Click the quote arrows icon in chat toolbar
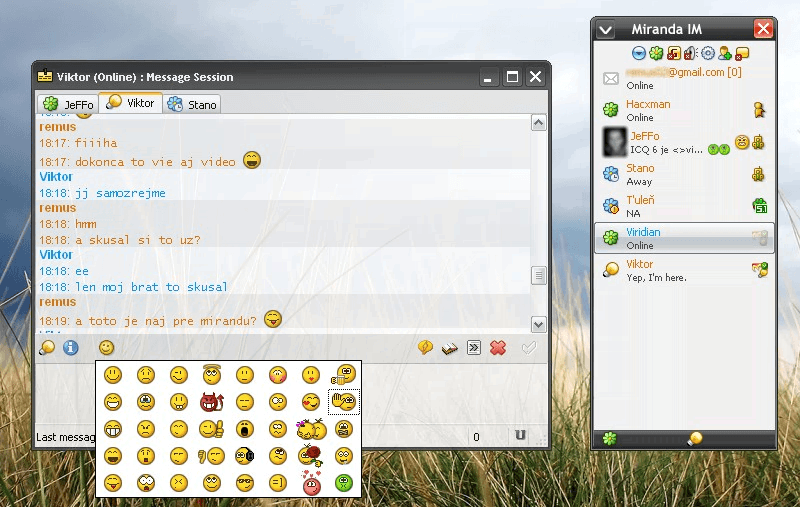 tap(474, 348)
